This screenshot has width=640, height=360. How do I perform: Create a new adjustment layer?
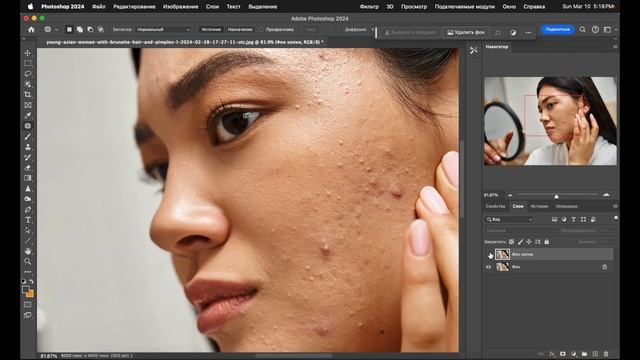pyautogui.click(x=573, y=354)
